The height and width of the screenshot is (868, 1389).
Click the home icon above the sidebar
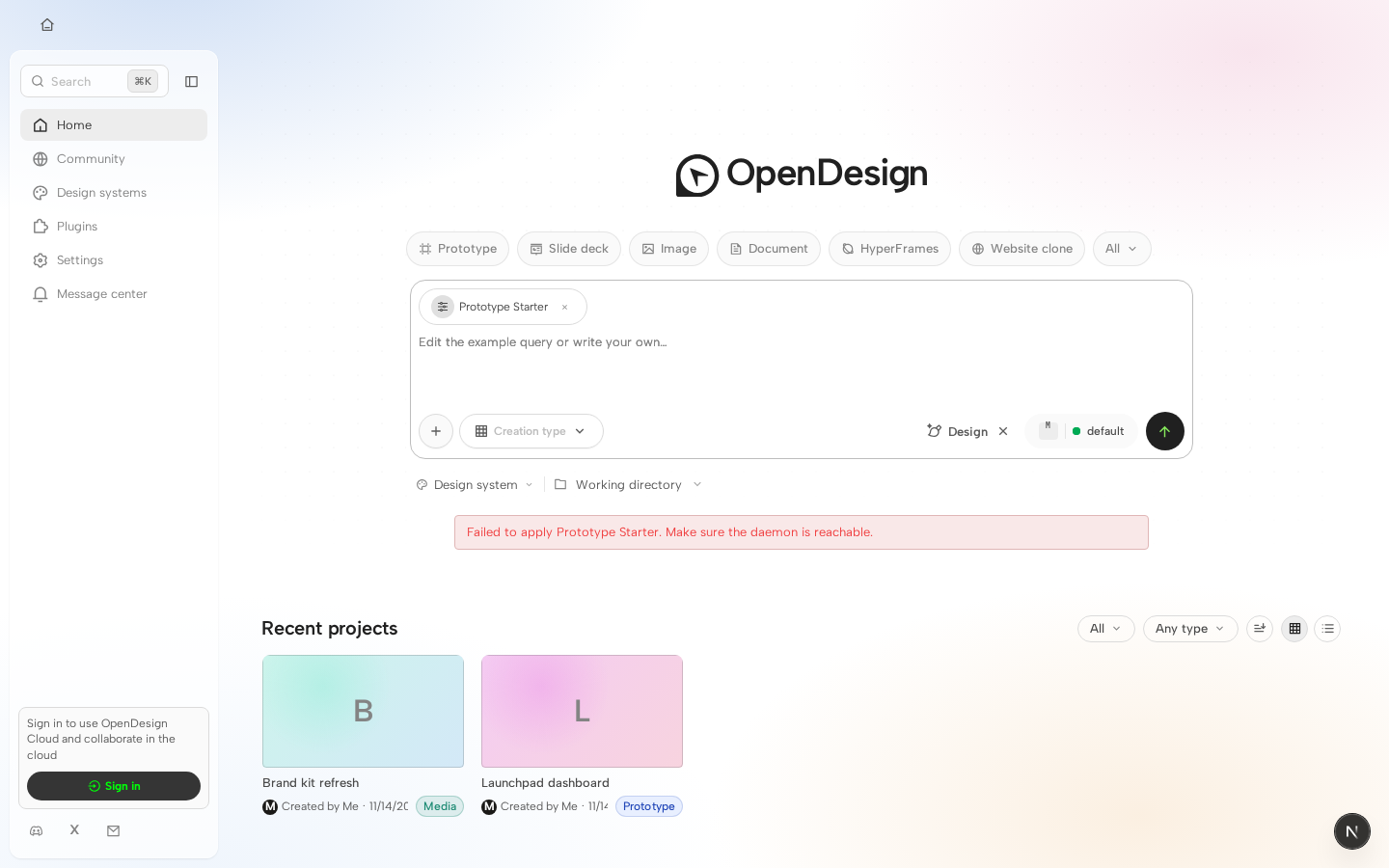click(47, 25)
